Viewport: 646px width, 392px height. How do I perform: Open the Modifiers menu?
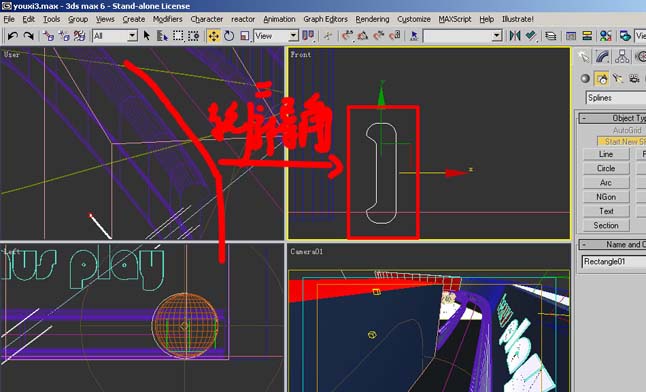pos(167,19)
